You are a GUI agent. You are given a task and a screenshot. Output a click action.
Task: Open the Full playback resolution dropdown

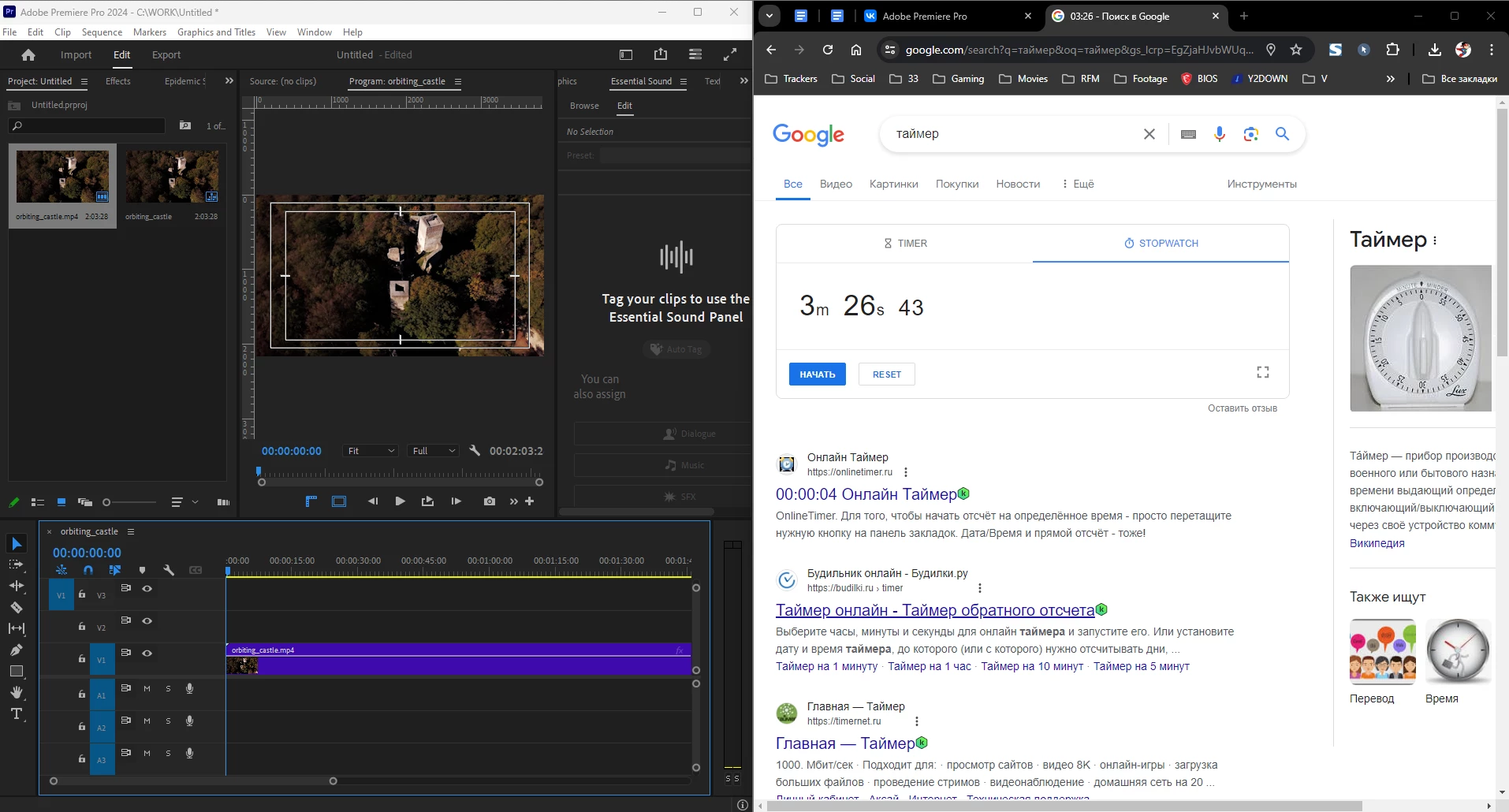pyautogui.click(x=433, y=451)
